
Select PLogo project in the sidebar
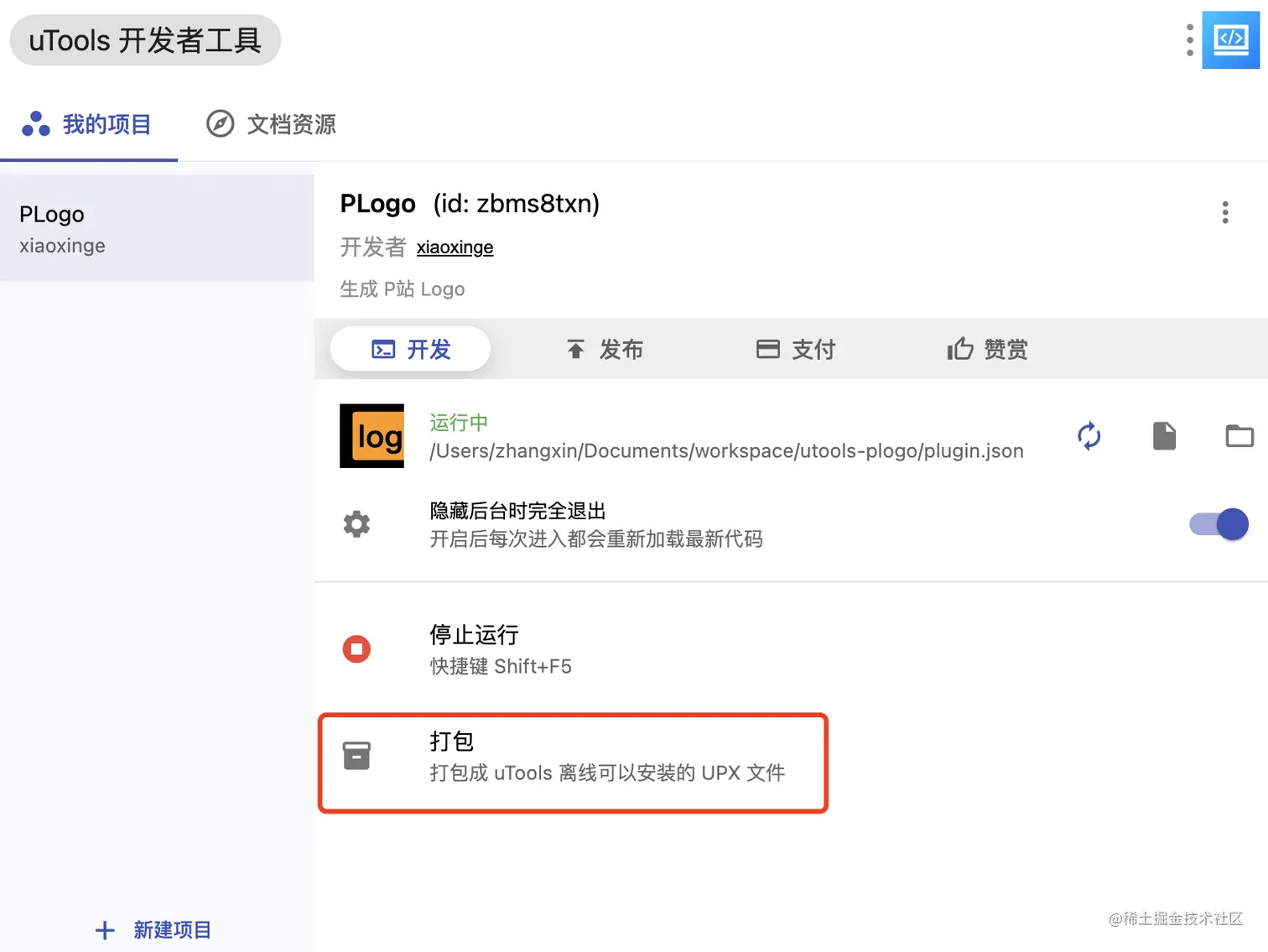pyautogui.click(x=157, y=228)
